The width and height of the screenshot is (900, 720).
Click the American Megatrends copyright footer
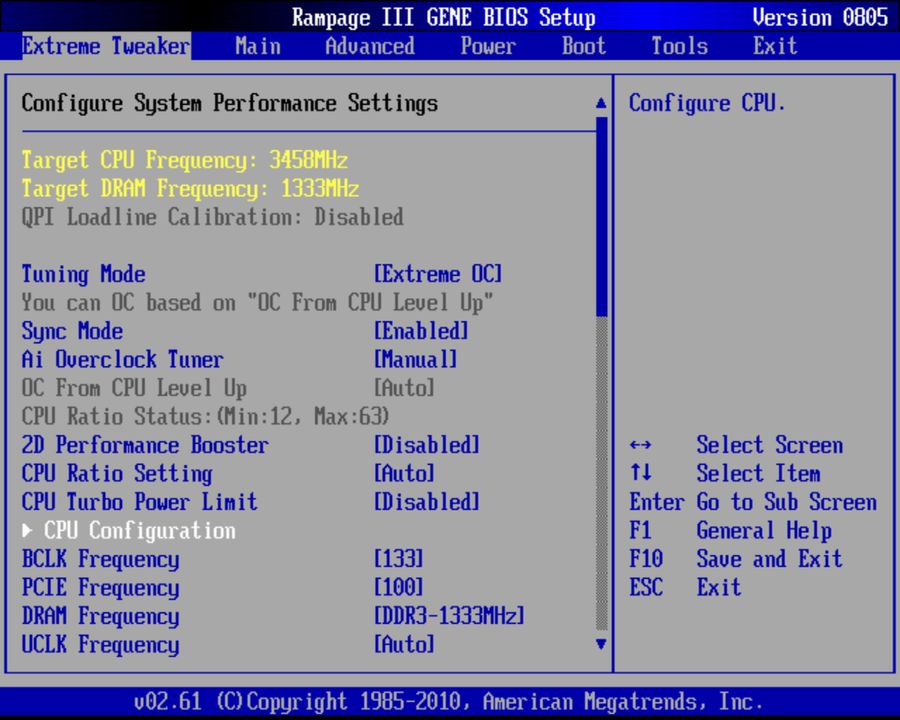point(449,702)
